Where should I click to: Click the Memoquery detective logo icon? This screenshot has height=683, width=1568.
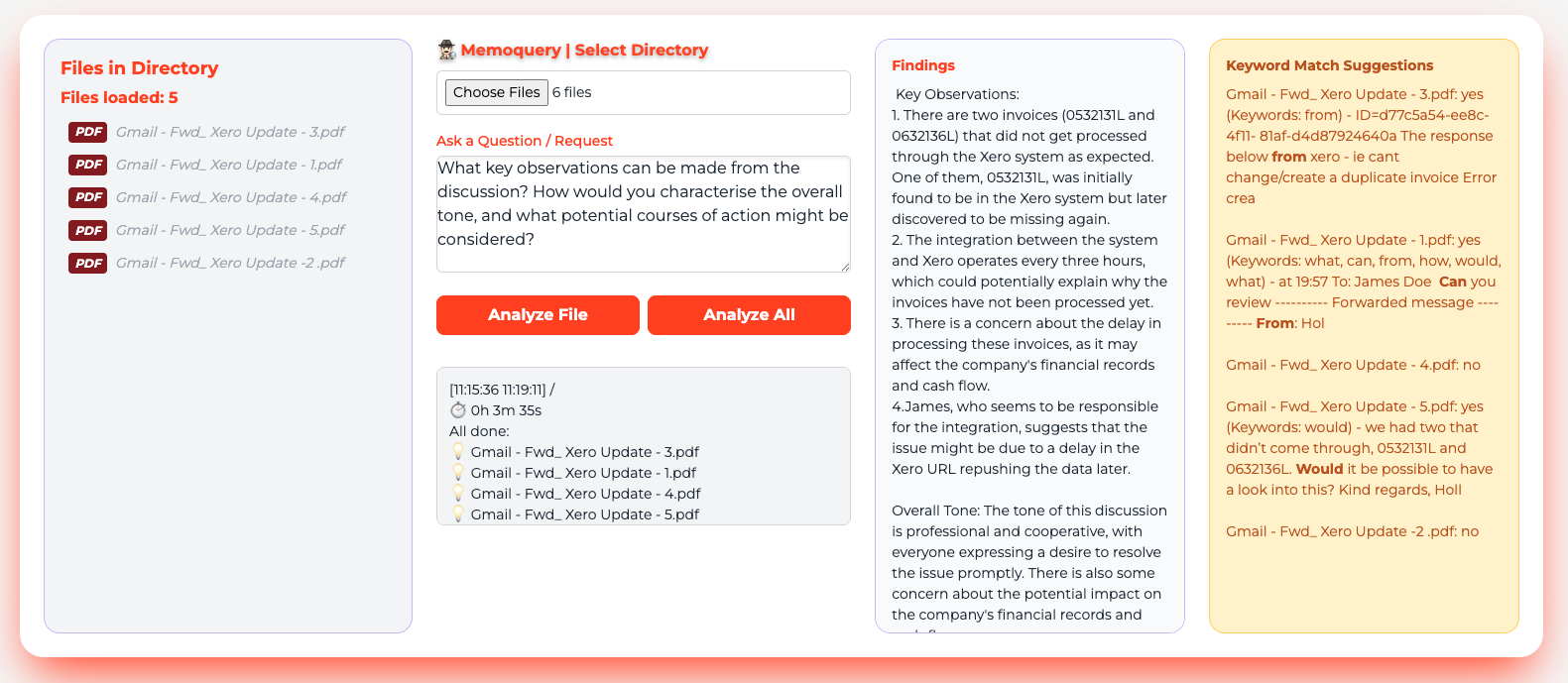pos(447,50)
